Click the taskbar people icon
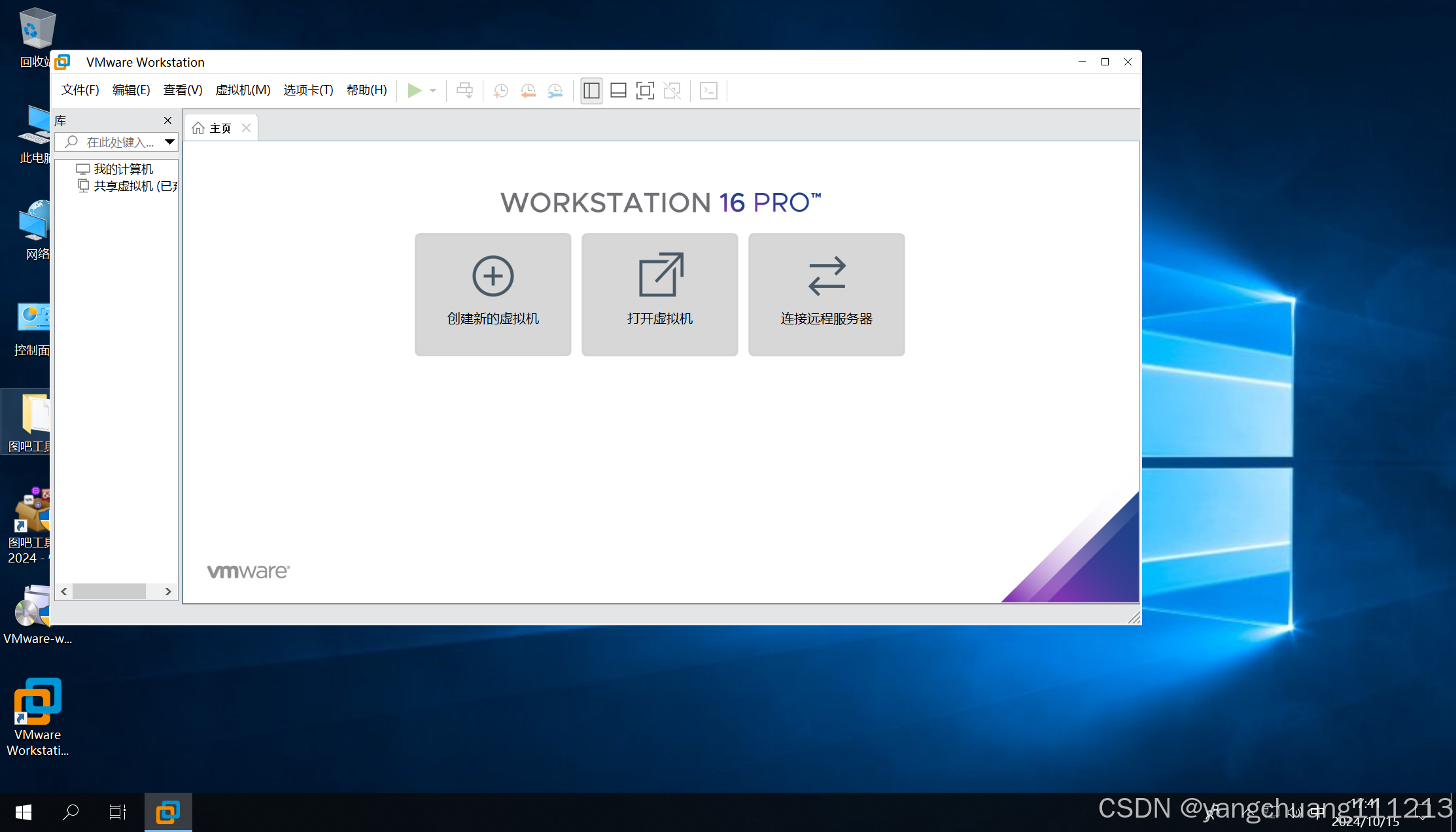1456x832 pixels. tap(1211, 812)
